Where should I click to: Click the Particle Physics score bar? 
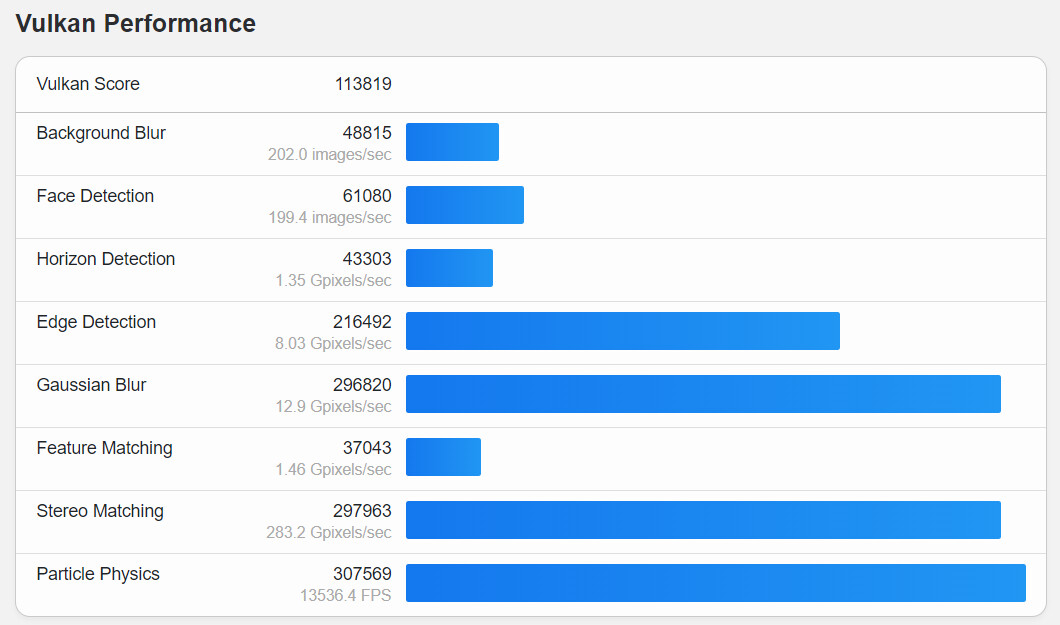point(716,582)
